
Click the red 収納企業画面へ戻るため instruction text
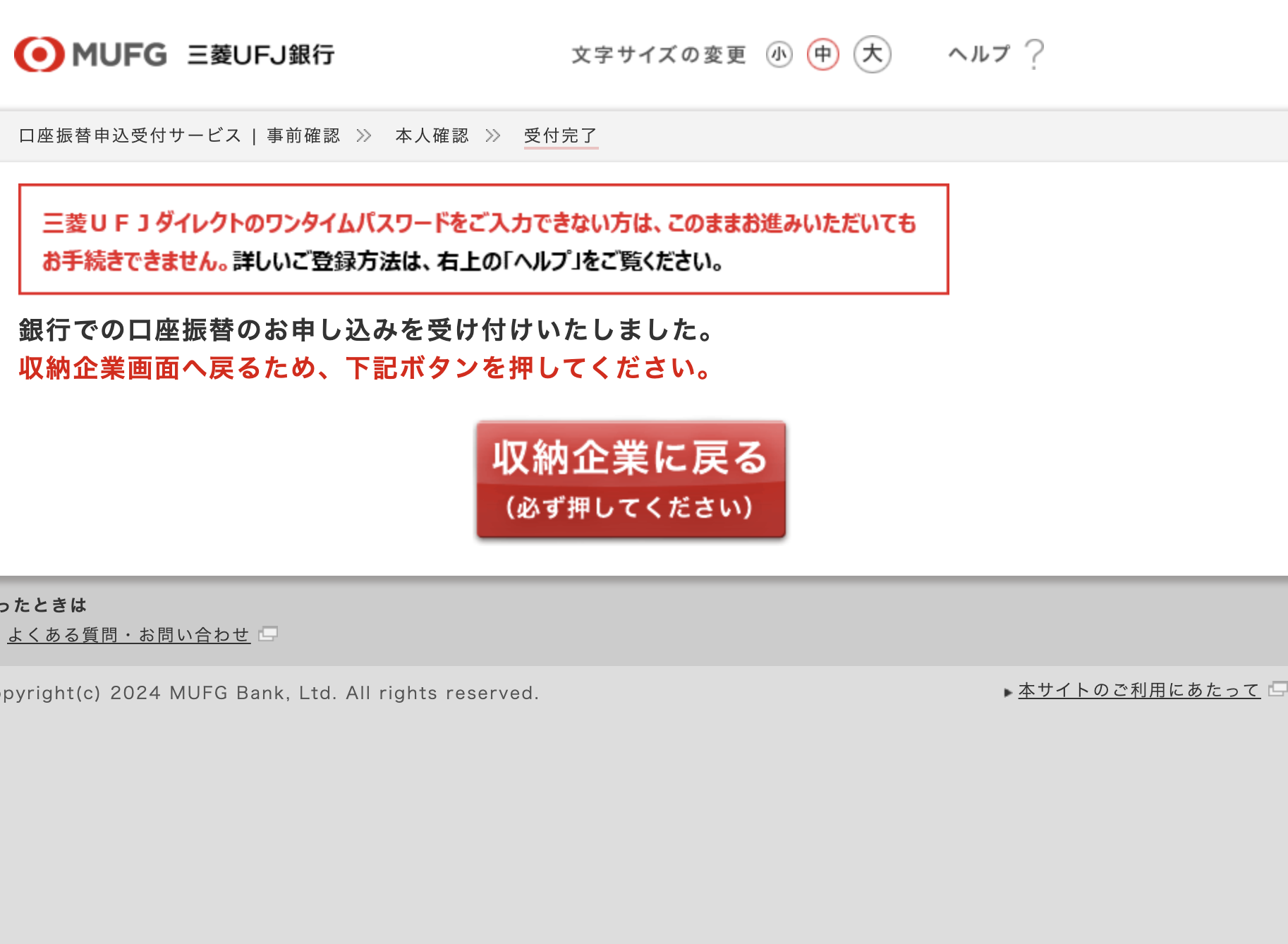pyautogui.click(x=365, y=368)
